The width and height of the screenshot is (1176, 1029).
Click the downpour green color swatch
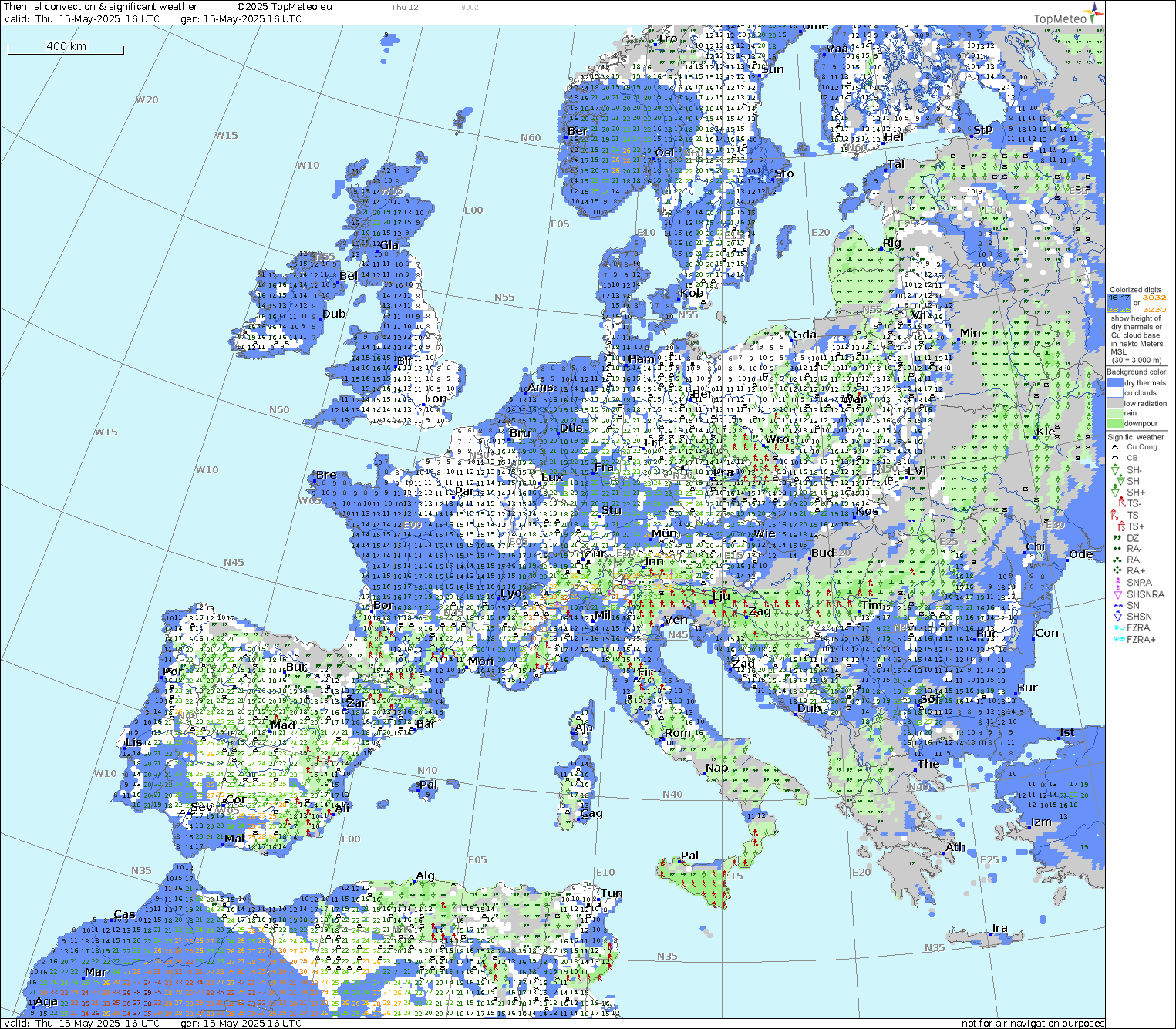(x=1115, y=423)
